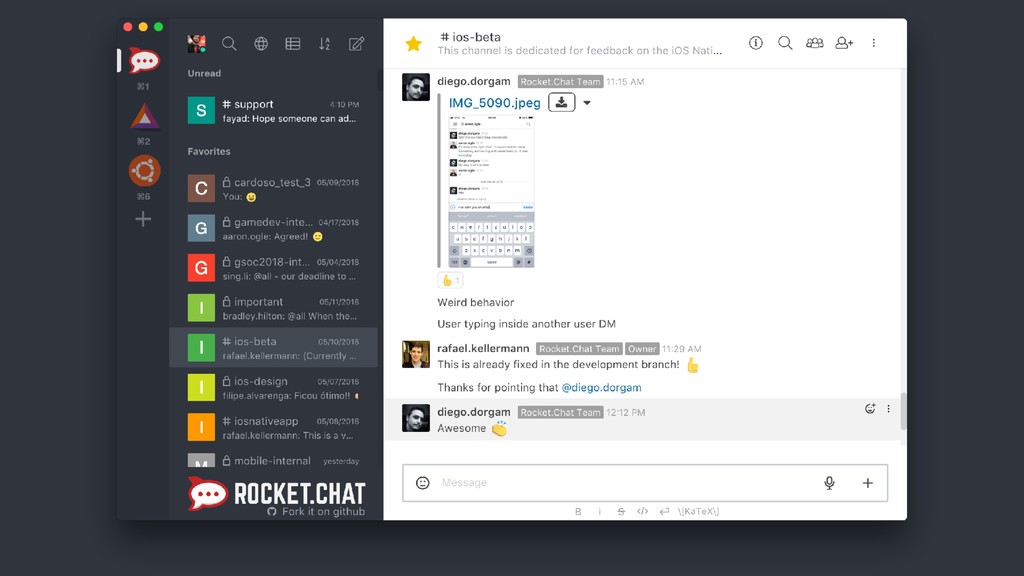This screenshot has height=576, width=1024.
Task: Open the IMG_5090.jpeg file link
Action: 494,103
